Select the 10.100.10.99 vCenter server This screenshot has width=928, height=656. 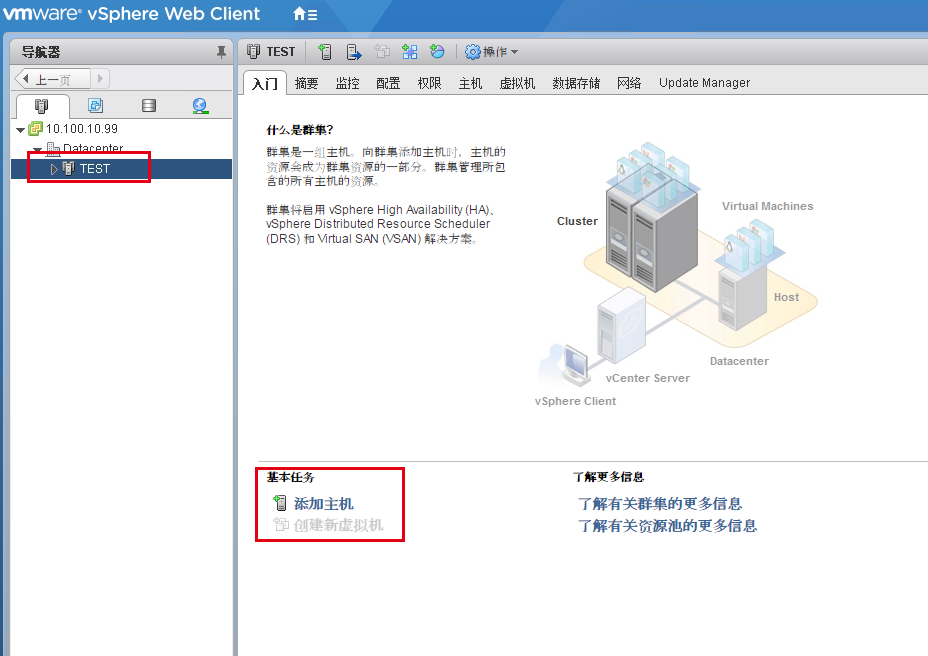(x=82, y=128)
